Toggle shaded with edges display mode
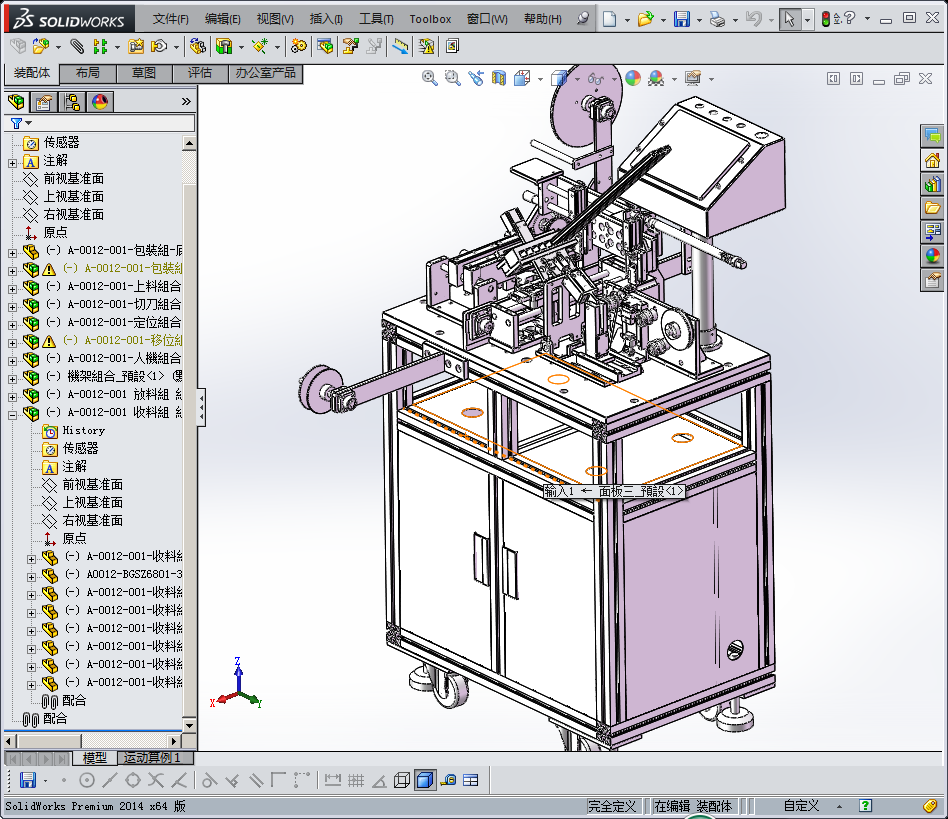This screenshot has height=819, width=948. (x=425, y=780)
